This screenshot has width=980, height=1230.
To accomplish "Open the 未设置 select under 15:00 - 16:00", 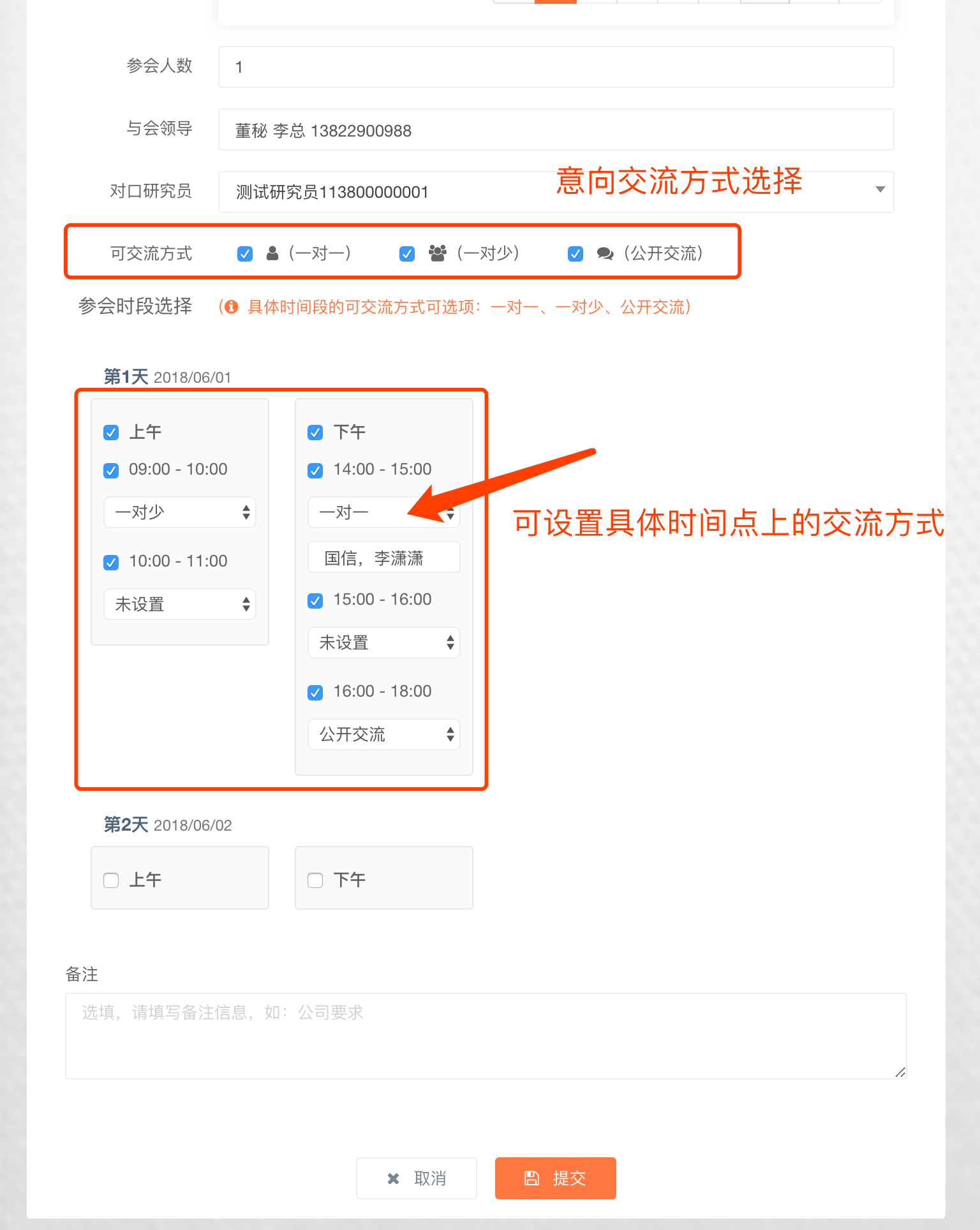I will click(384, 642).
